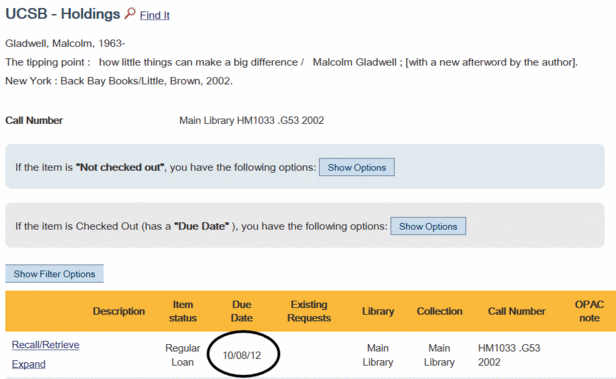The image size is (616, 379).
Task: Click the magnifying glass Find It icon
Action: point(130,14)
